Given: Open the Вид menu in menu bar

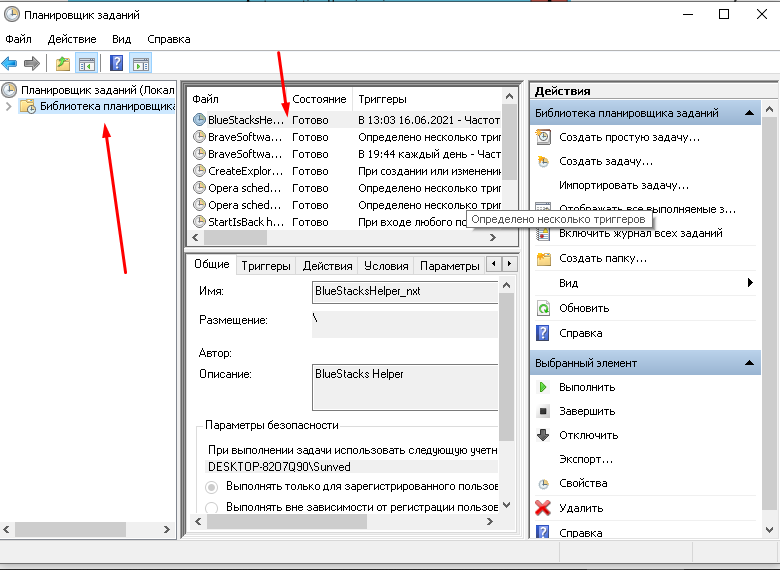Looking at the screenshot, I should pos(121,39).
